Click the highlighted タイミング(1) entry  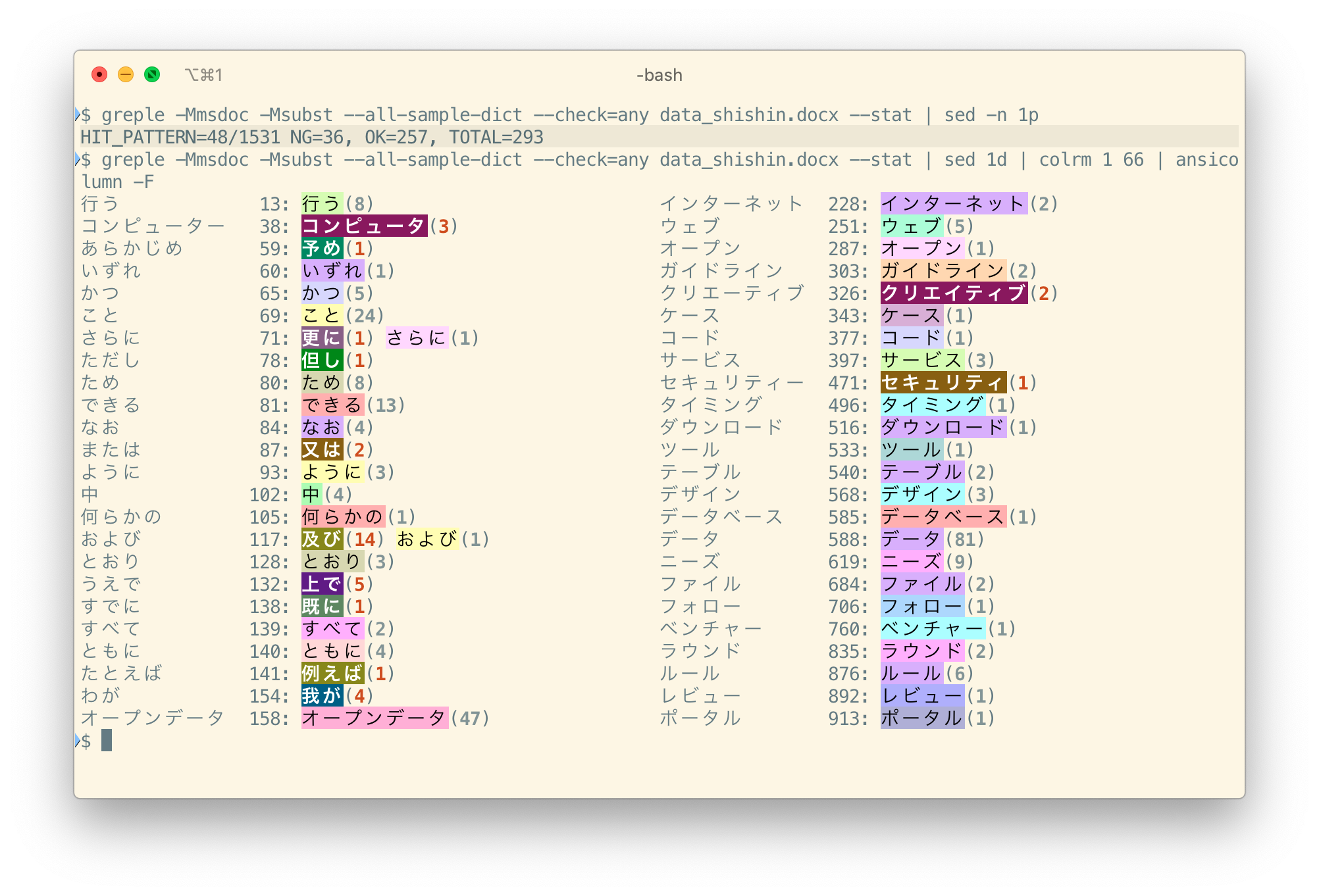click(x=933, y=405)
